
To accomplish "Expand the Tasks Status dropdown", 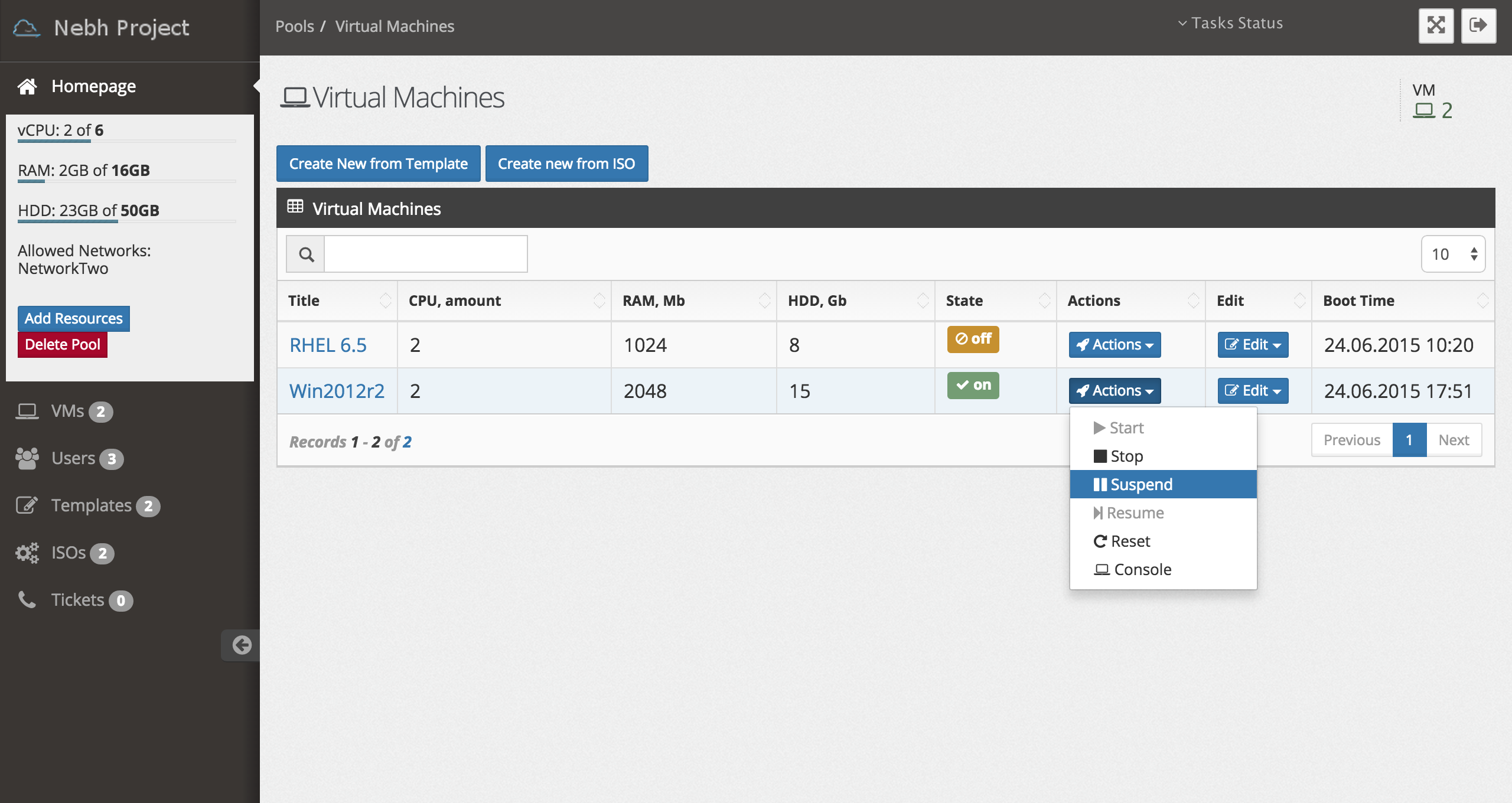I will point(1230,23).
